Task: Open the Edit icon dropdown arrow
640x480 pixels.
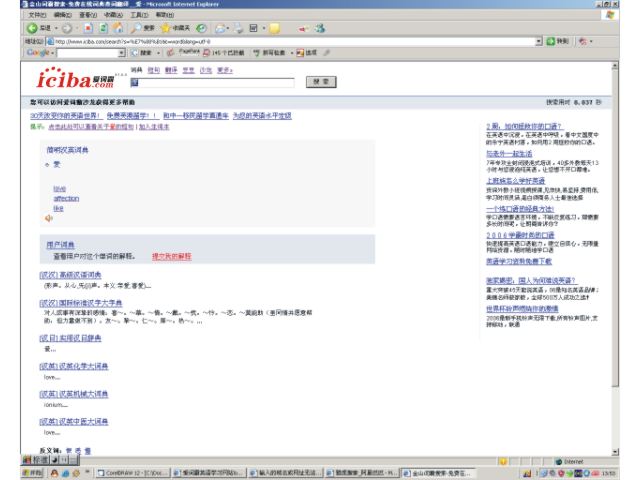Action: pyautogui.click(x=264, y=28)
